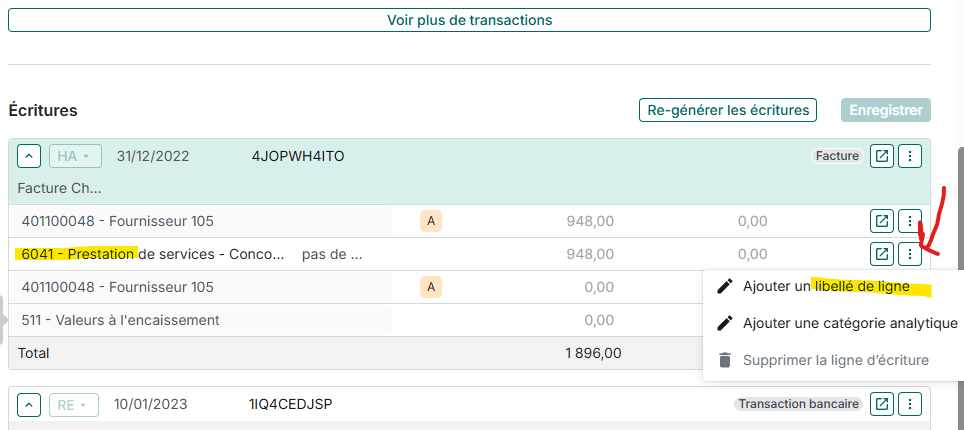Collapse the RE journal entry 1IQ4CEDJSP
The height and width of the screenshot is (430, 964).
(30, 405)
